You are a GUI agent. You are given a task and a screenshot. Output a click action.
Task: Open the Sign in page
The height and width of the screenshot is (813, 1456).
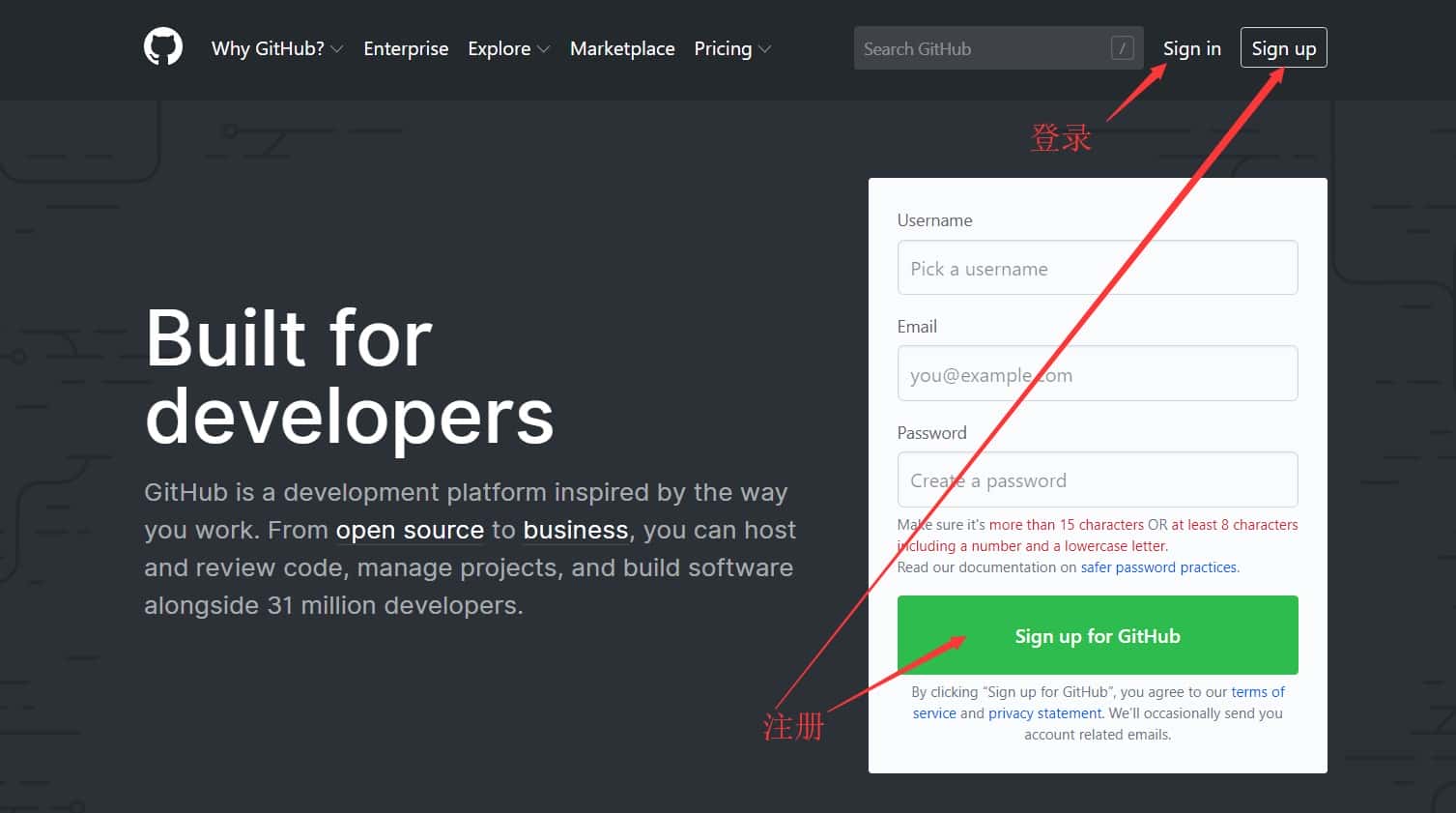click(x=1191, y=48)
